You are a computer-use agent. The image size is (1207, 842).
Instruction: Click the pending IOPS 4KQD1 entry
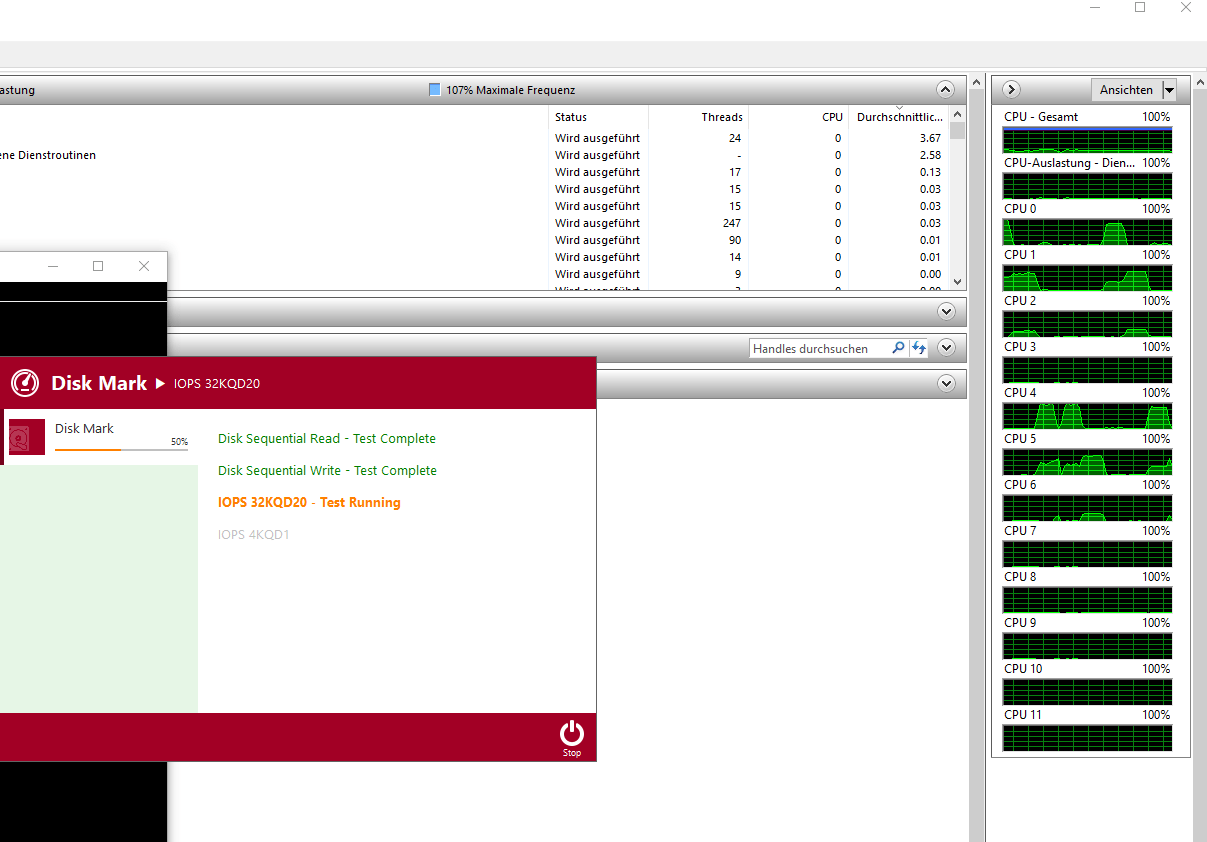pos(254,535)
